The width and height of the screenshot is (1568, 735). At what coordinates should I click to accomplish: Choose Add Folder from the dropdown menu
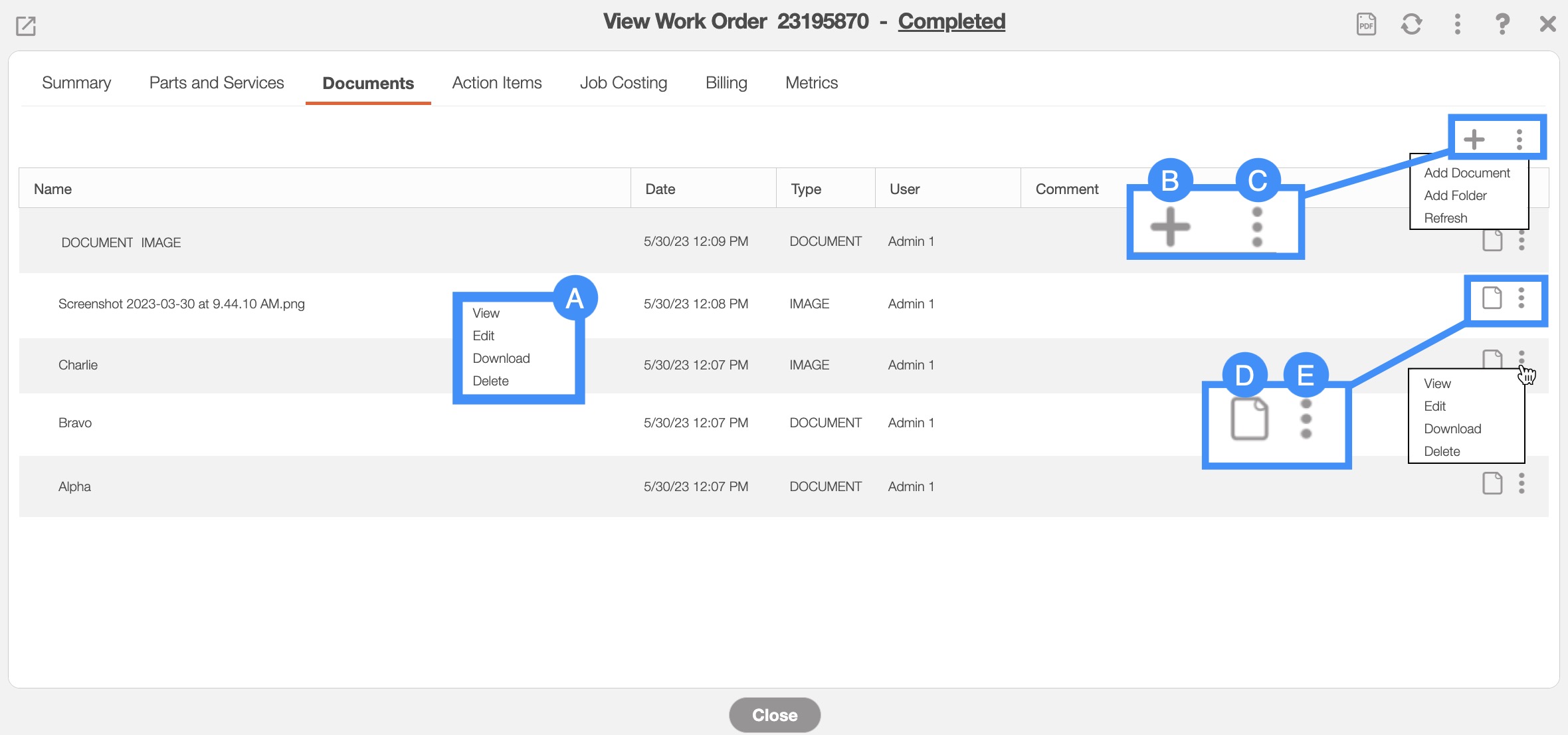(x=1455, y=195)
